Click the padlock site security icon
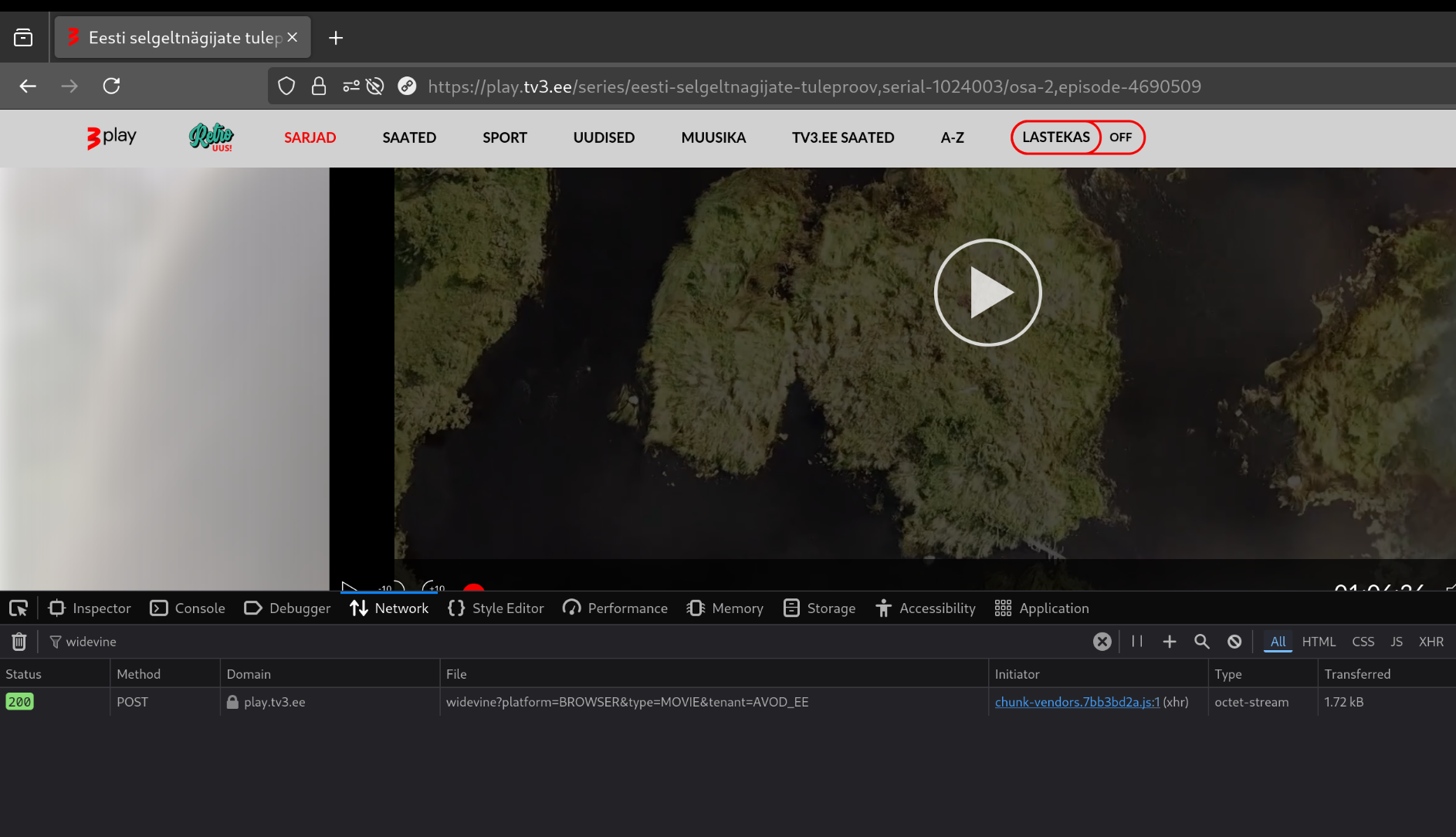The width and height of the screenshot is (1456, 837). 318,86
